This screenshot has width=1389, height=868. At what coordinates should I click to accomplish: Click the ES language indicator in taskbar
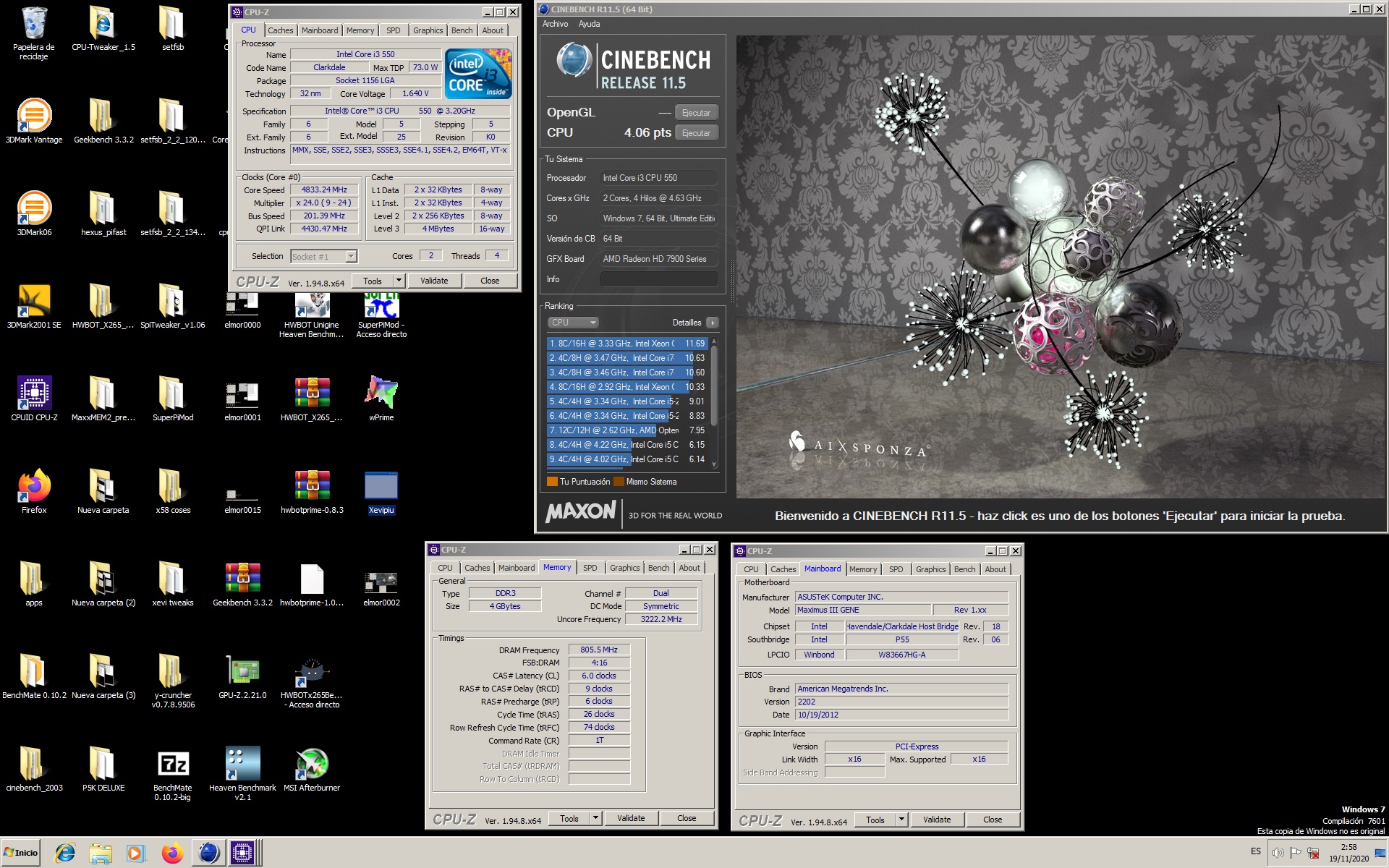(x=1255, y=851)
